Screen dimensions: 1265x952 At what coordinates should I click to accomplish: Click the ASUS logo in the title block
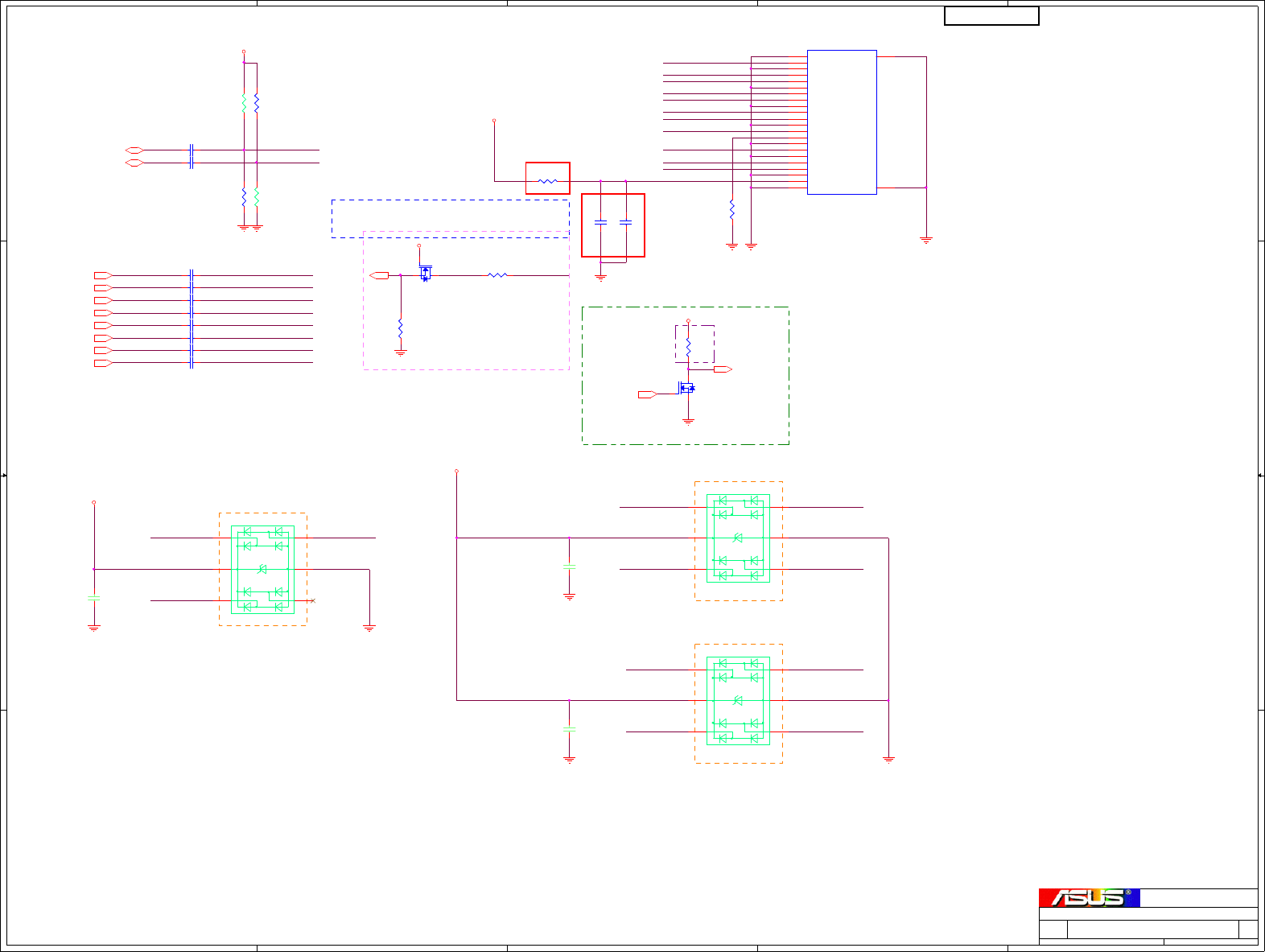click(x=1089, y=897)
